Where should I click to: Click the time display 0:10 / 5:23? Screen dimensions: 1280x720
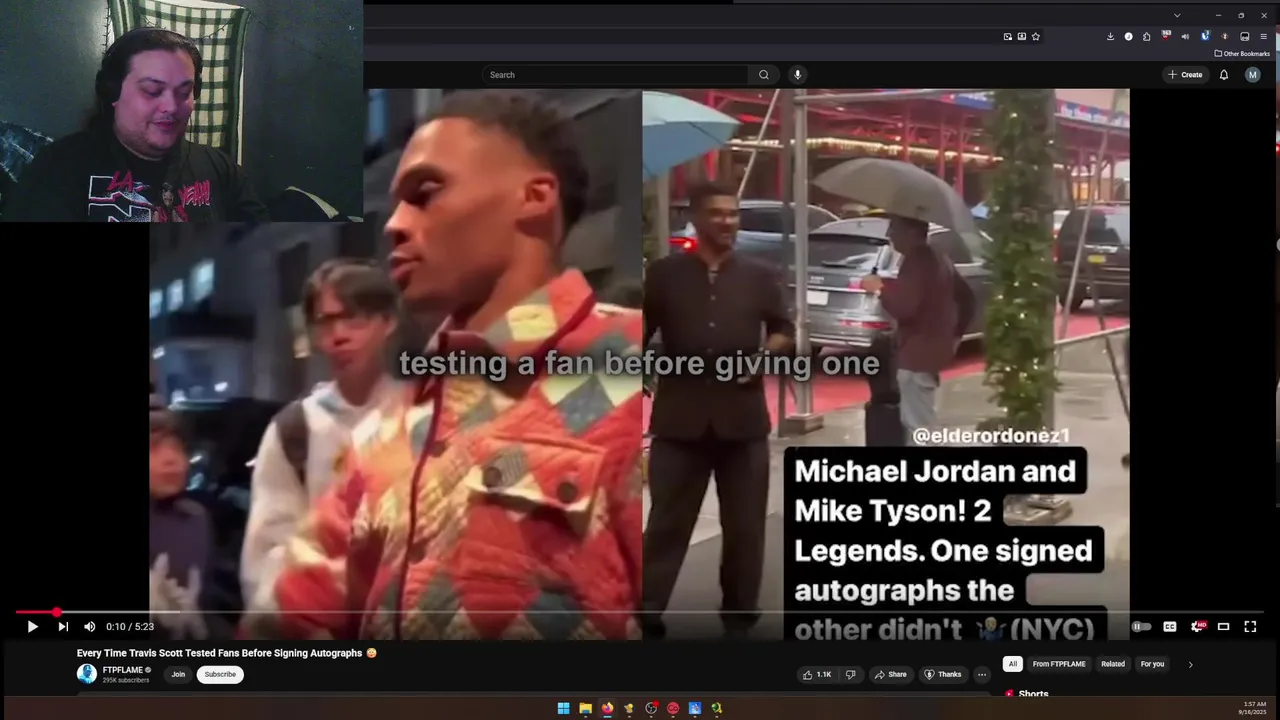coord(131,627)
